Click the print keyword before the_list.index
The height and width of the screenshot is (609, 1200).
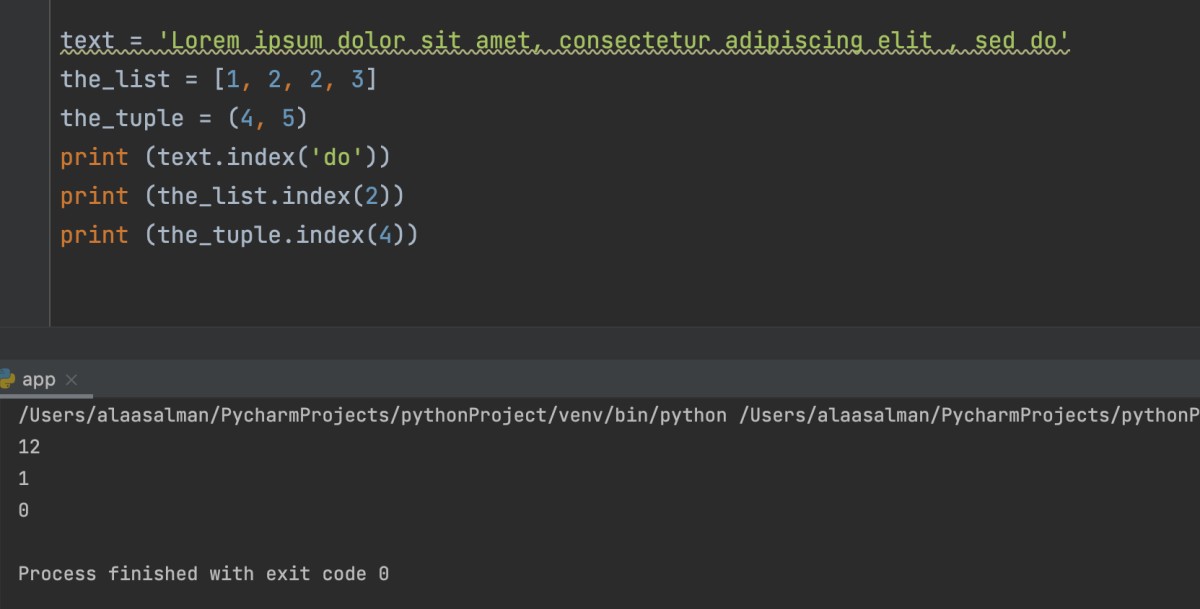click(94, 196)
